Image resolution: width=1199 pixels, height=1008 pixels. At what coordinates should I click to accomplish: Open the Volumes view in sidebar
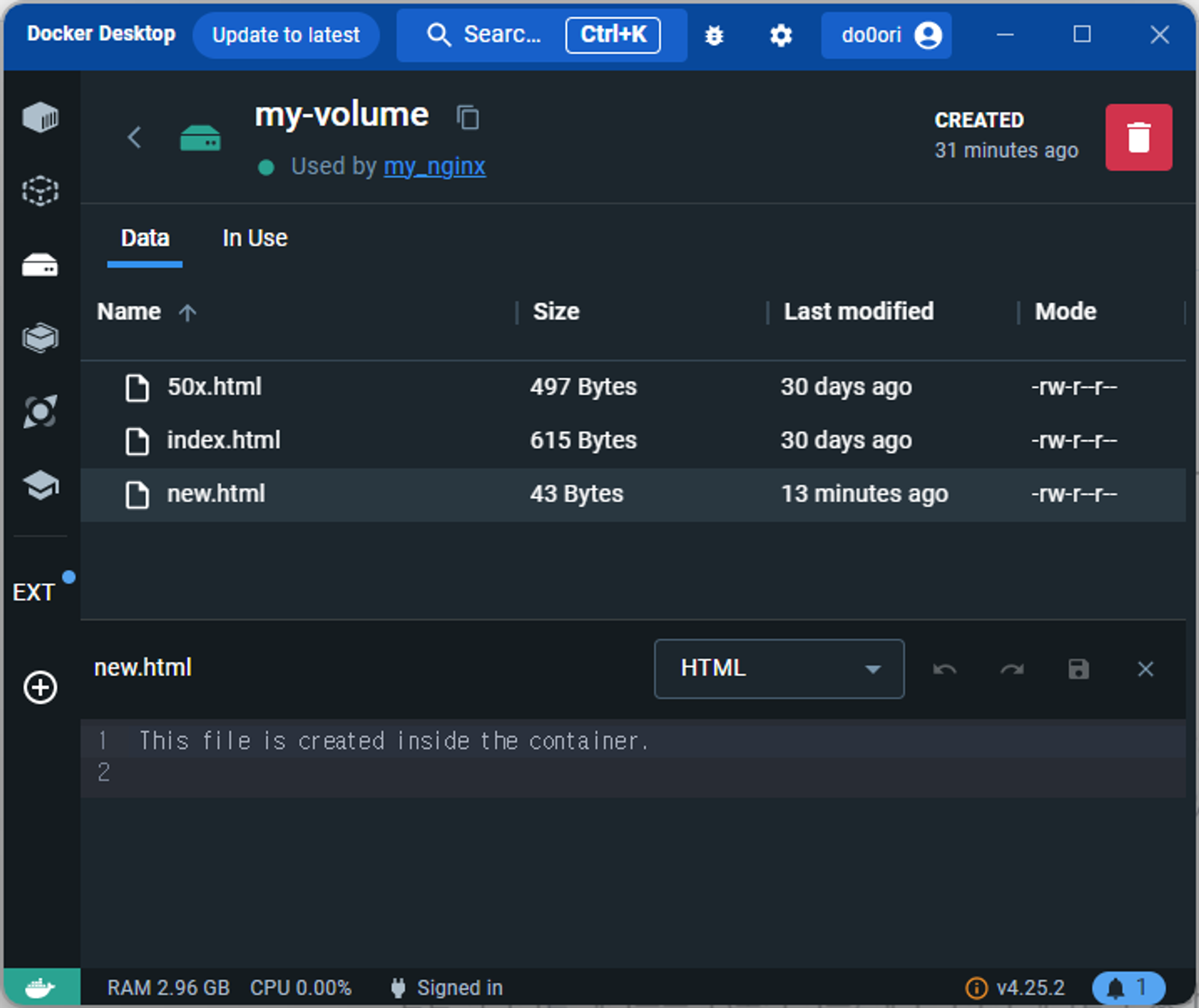(x=40, y=265)
